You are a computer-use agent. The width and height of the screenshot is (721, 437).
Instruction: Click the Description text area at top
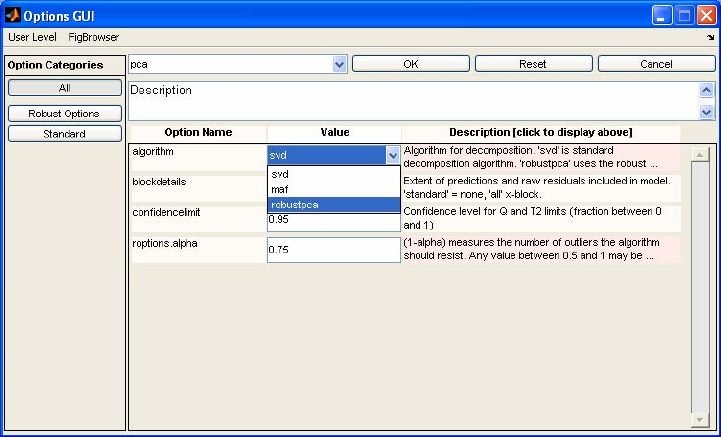(x=414, y=101)
